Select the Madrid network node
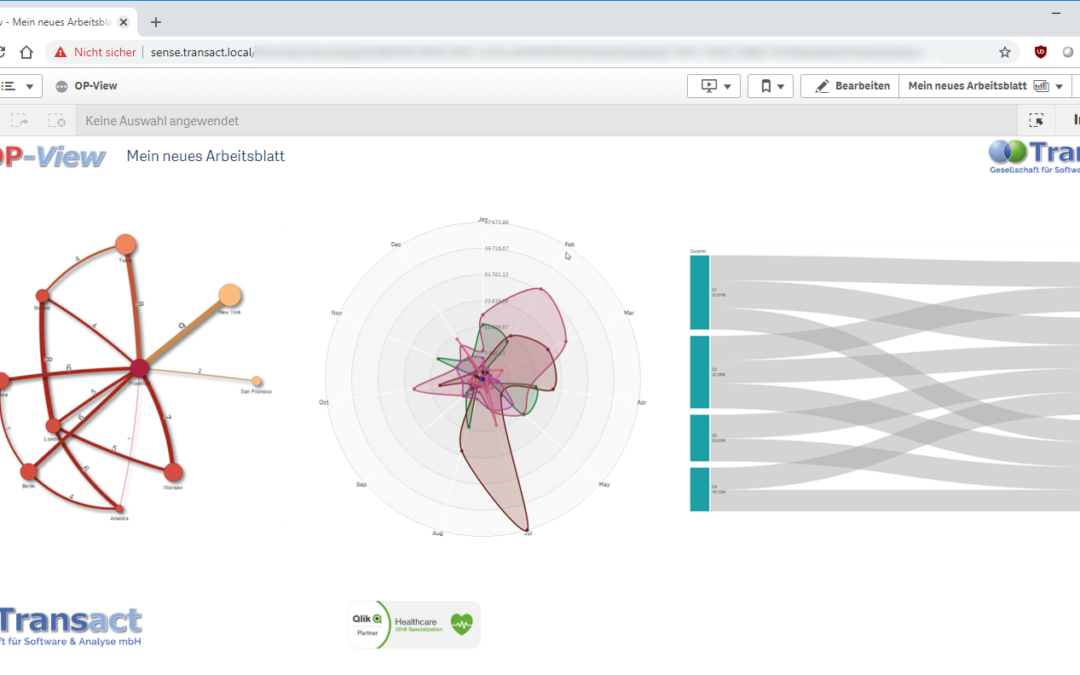Viewport: 1080px width, 675px height. 43,296
